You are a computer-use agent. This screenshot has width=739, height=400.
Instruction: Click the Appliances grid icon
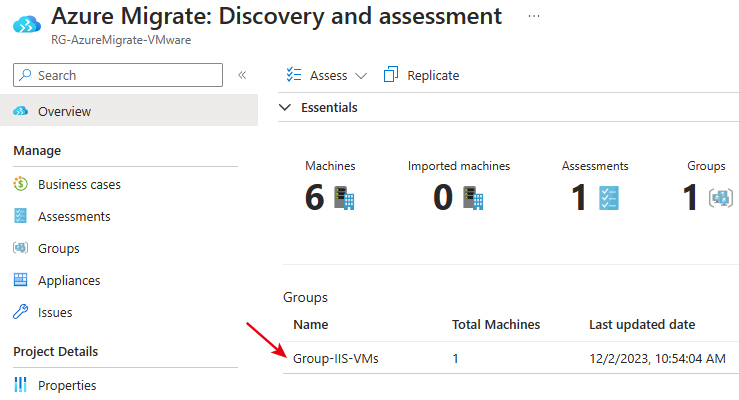[x=21, y=280]
